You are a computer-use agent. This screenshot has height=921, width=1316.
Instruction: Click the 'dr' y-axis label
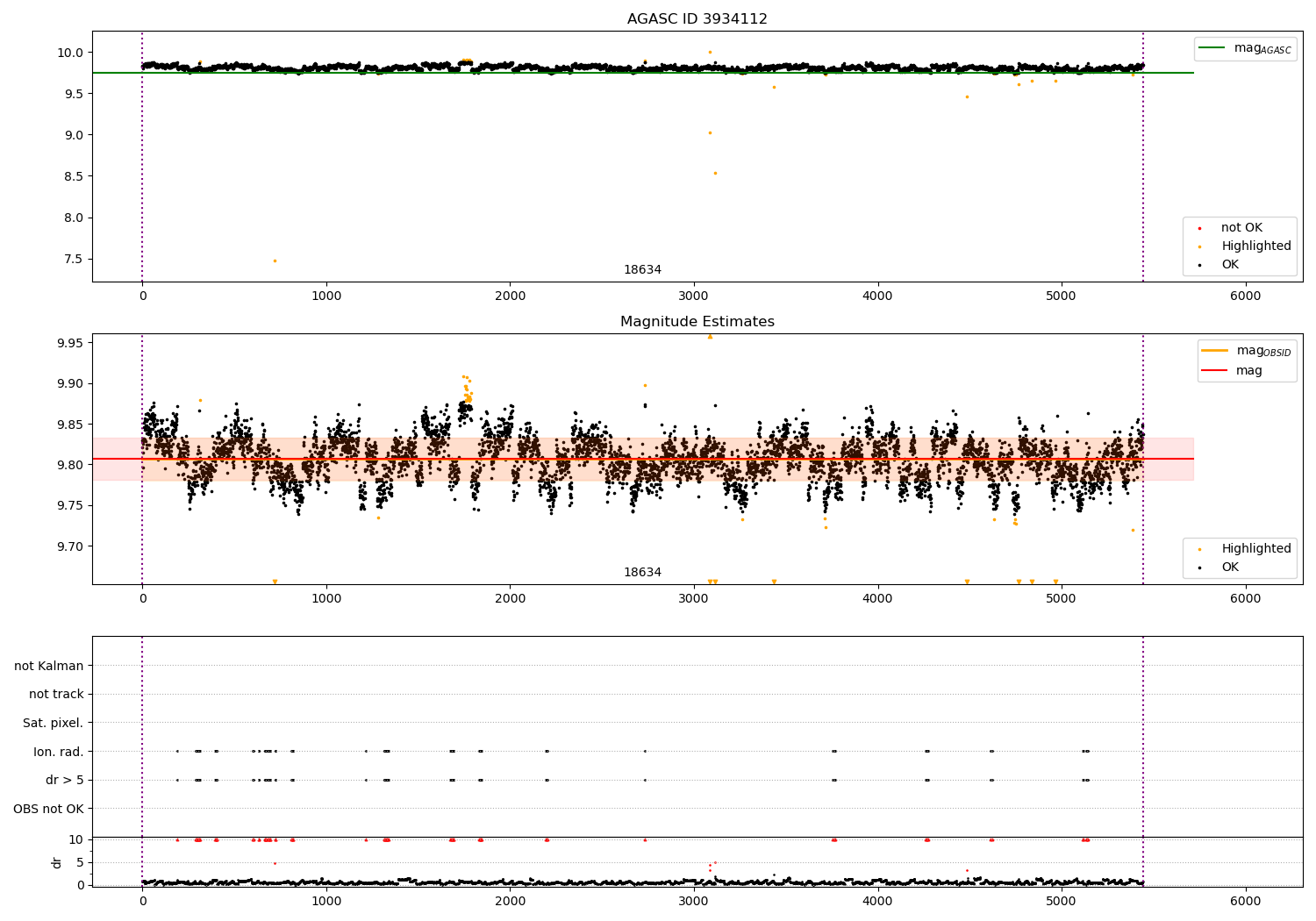point(57,862)
